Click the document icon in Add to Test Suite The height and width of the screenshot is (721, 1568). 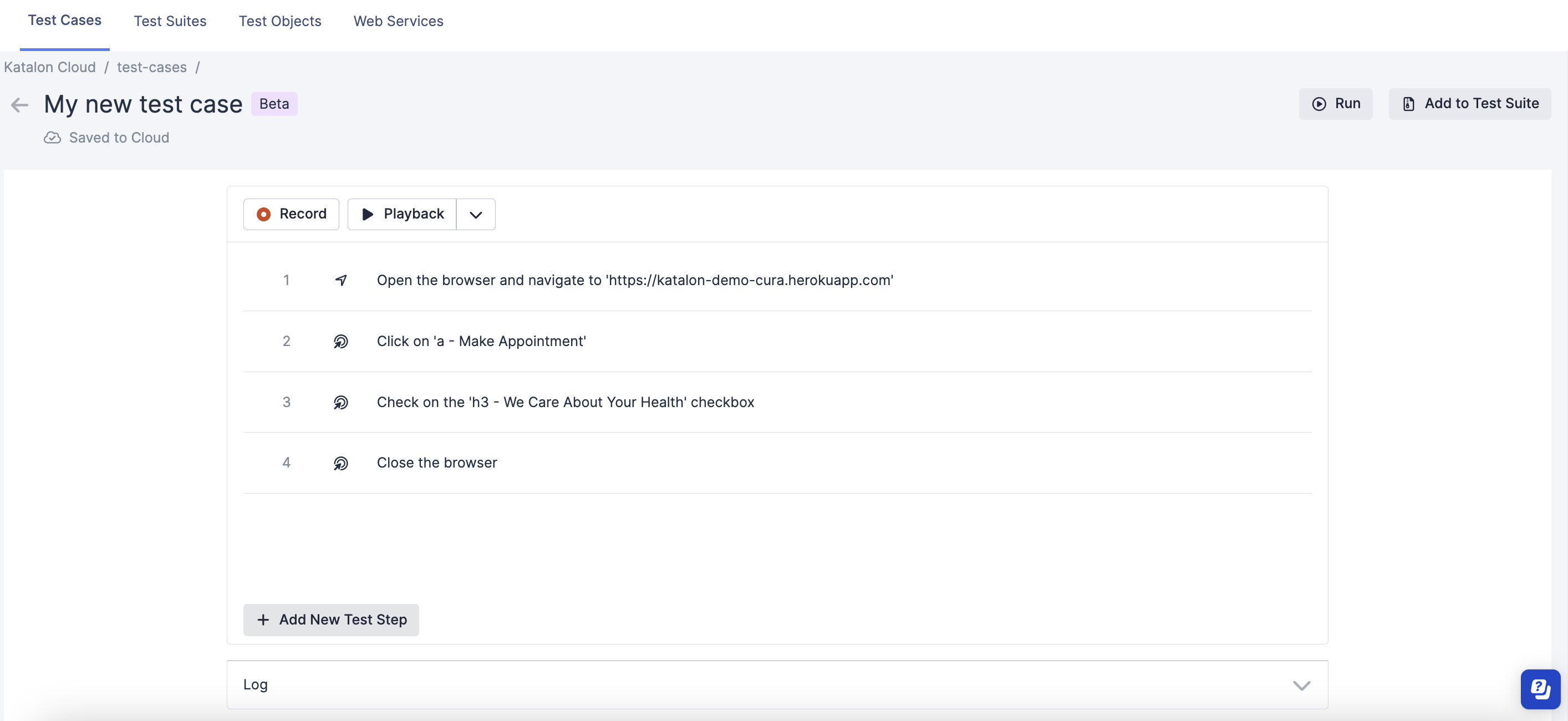pos(1408,104)
